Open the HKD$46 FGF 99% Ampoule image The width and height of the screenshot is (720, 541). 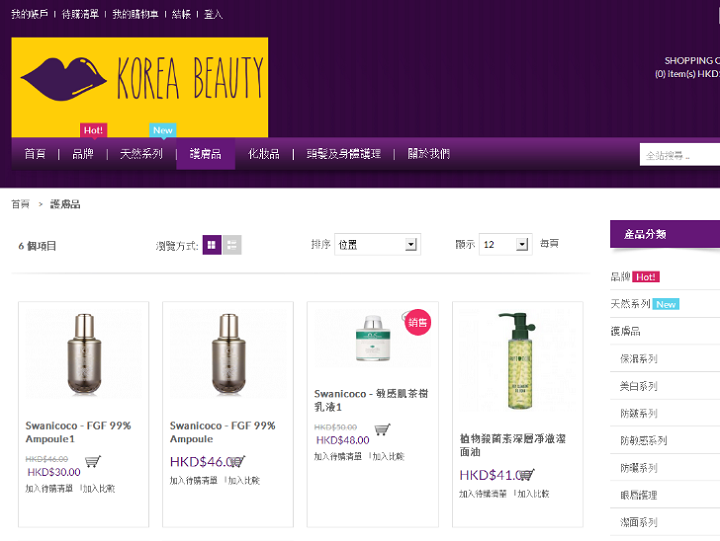click(228, 353)
